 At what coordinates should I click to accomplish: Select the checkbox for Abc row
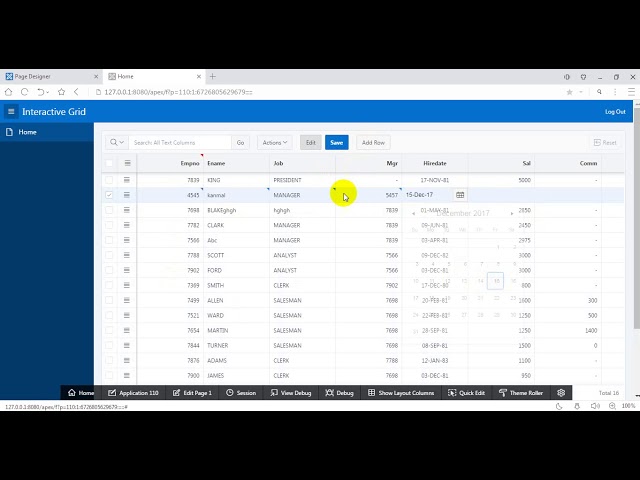coord(109,240)
